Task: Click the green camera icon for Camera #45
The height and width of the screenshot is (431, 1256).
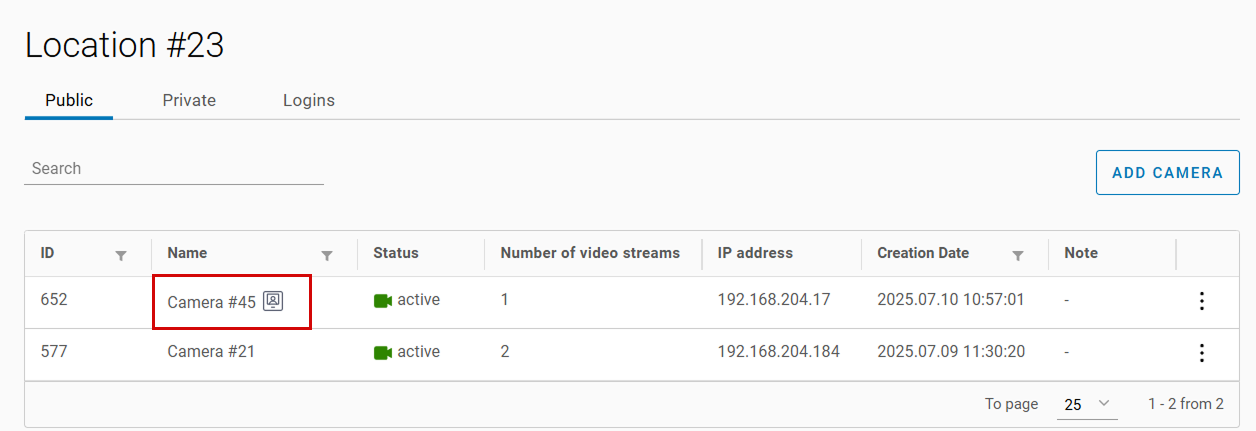Action: [383, 301]
